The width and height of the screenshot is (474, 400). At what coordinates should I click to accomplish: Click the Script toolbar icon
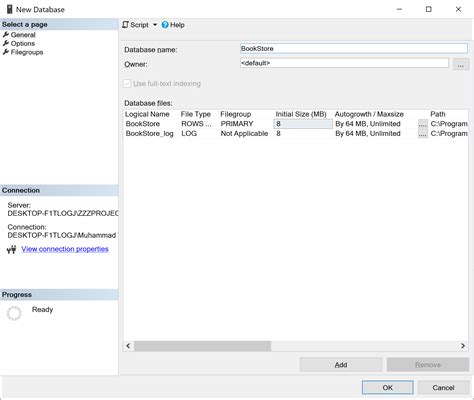125,25
